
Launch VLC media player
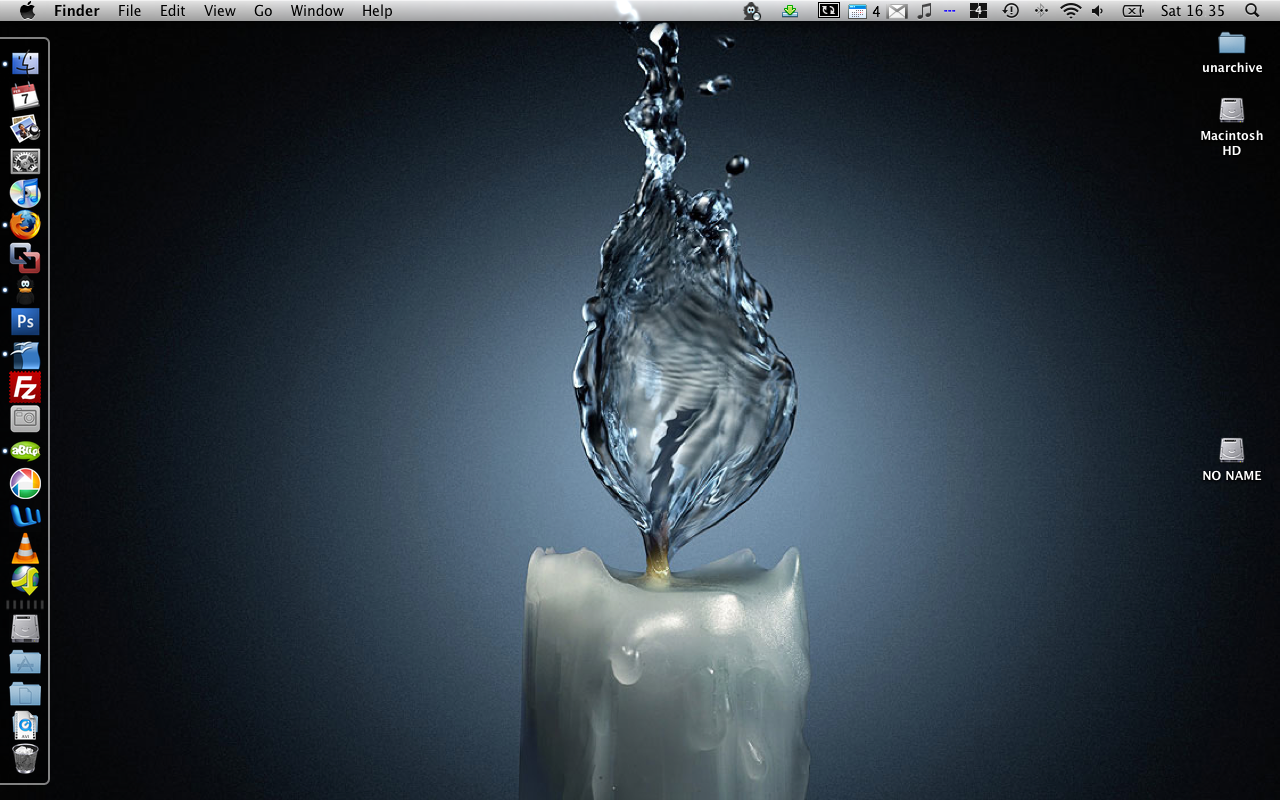pos(25,548)
